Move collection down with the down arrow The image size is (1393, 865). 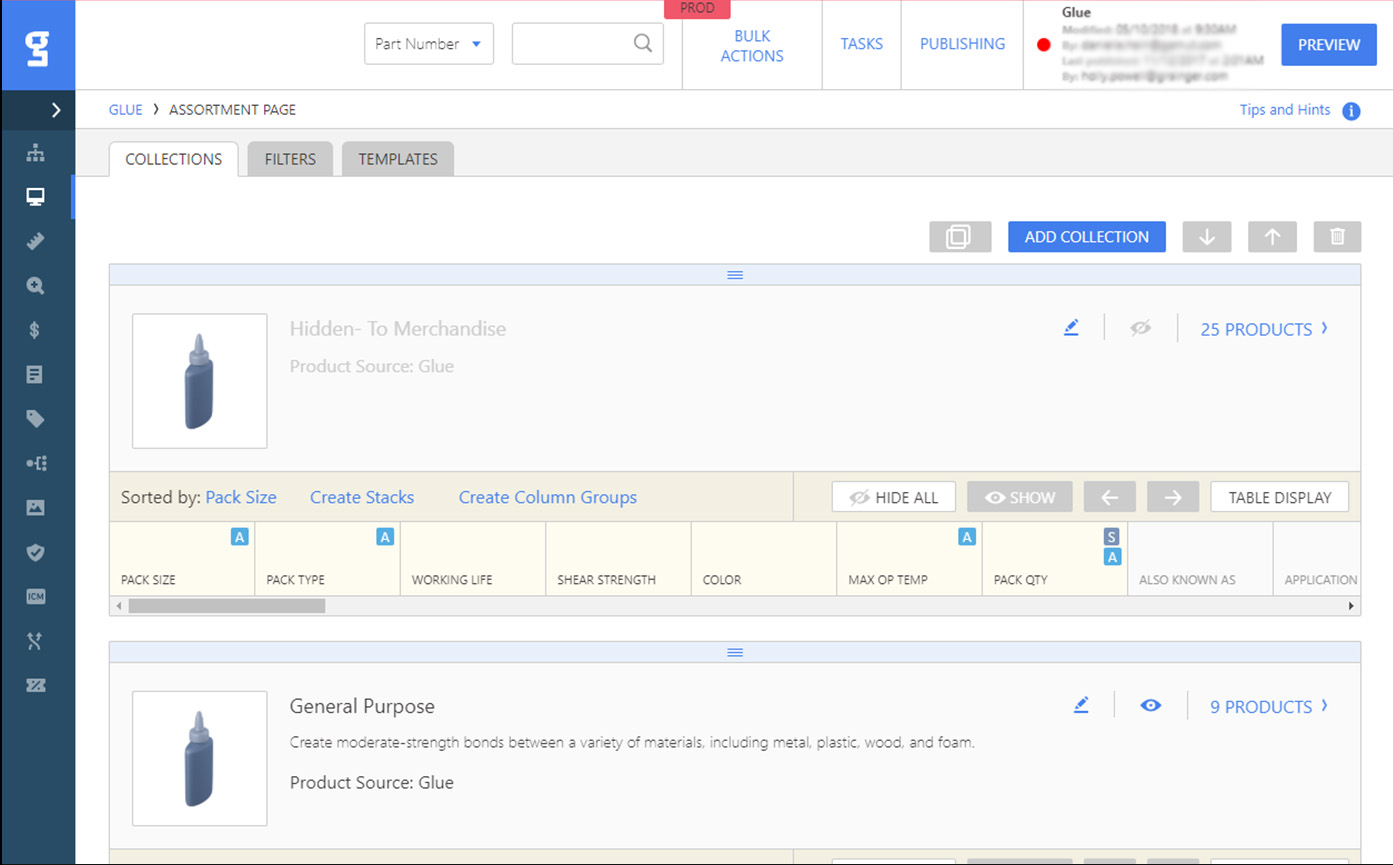[x=1207, y=237]
